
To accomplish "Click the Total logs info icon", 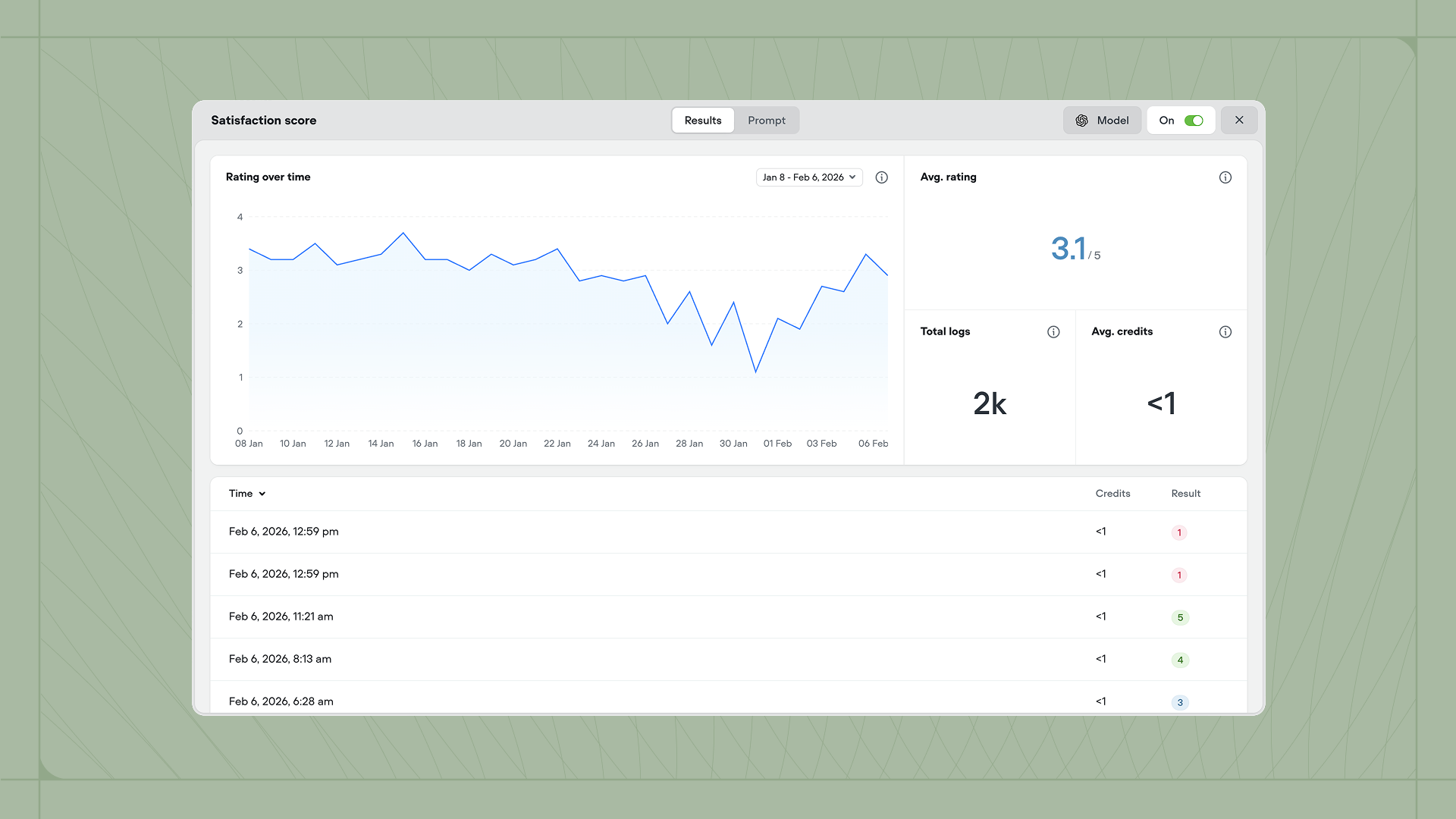I will tap(1053, 332).
